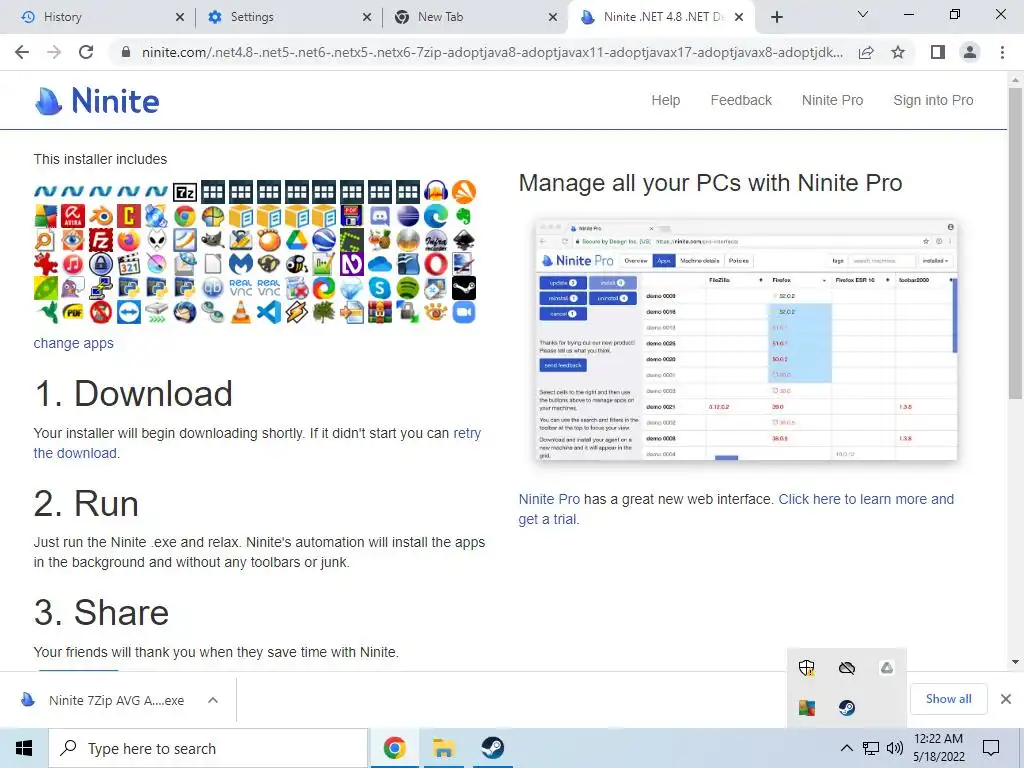
Task: Click the VLC traffic cone icon
Action: click(241, 312)
